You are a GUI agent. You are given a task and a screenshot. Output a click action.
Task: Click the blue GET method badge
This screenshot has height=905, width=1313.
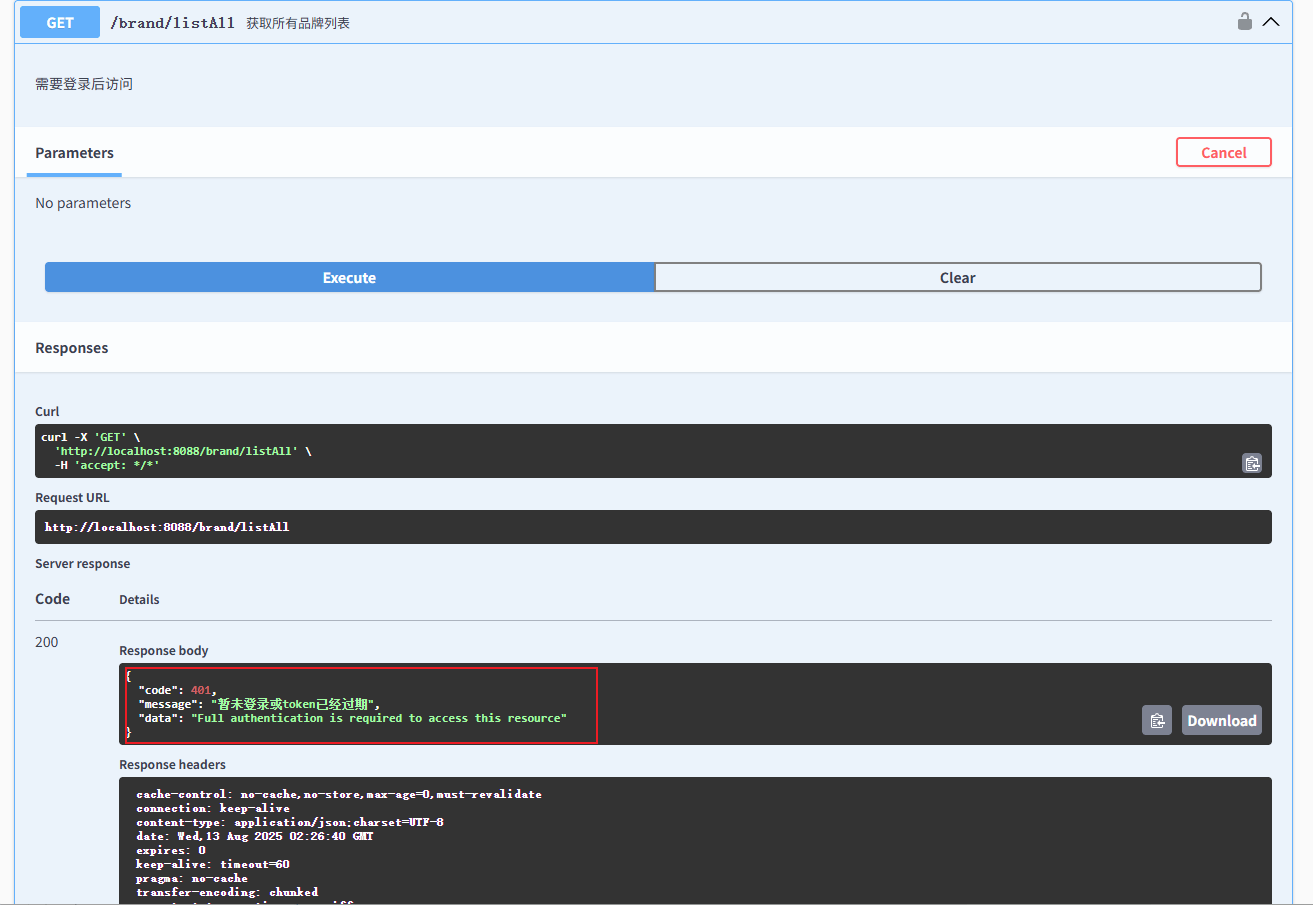pos(60,22)
